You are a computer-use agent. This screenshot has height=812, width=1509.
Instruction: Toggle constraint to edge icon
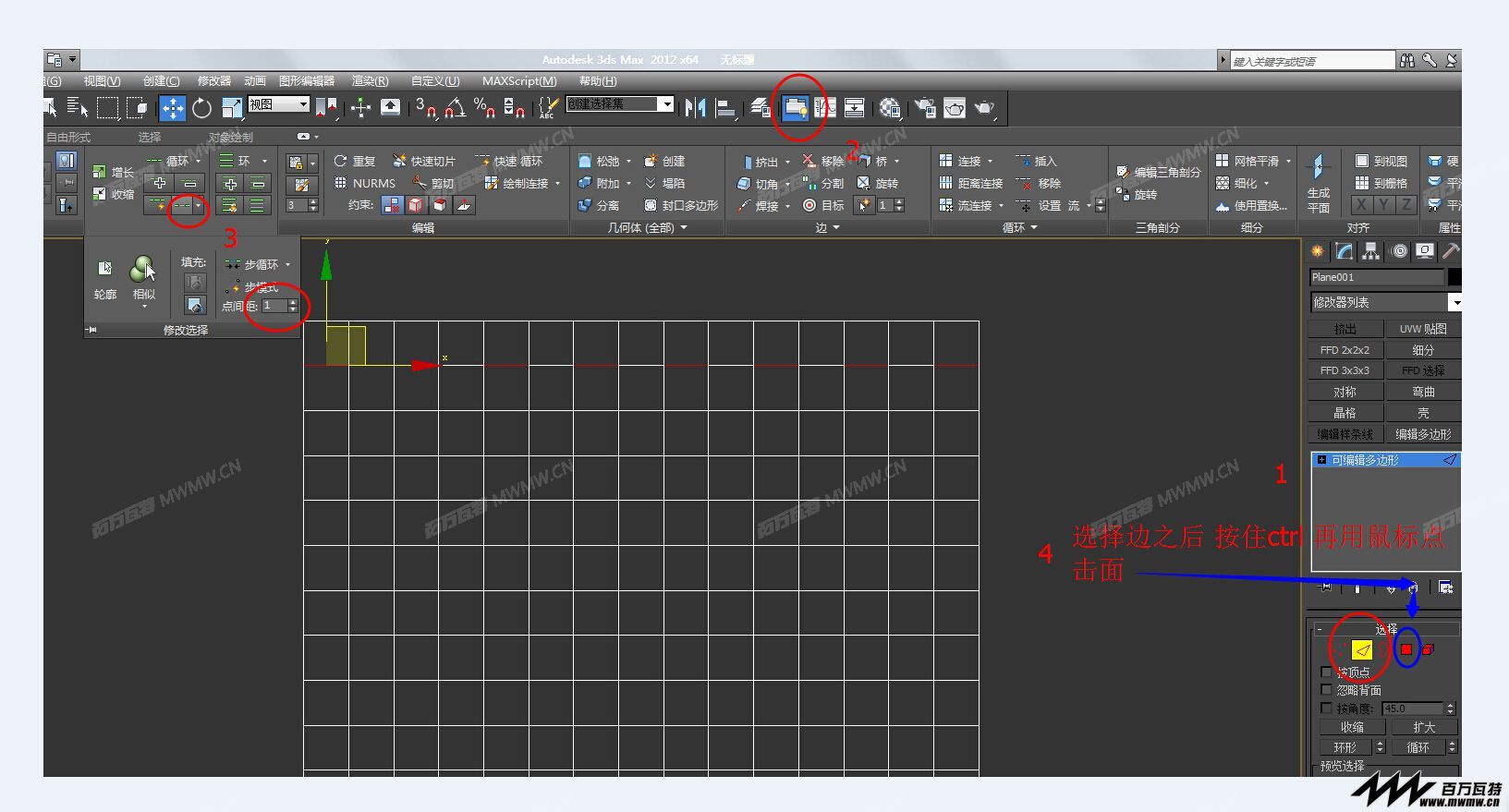[417, 205]
